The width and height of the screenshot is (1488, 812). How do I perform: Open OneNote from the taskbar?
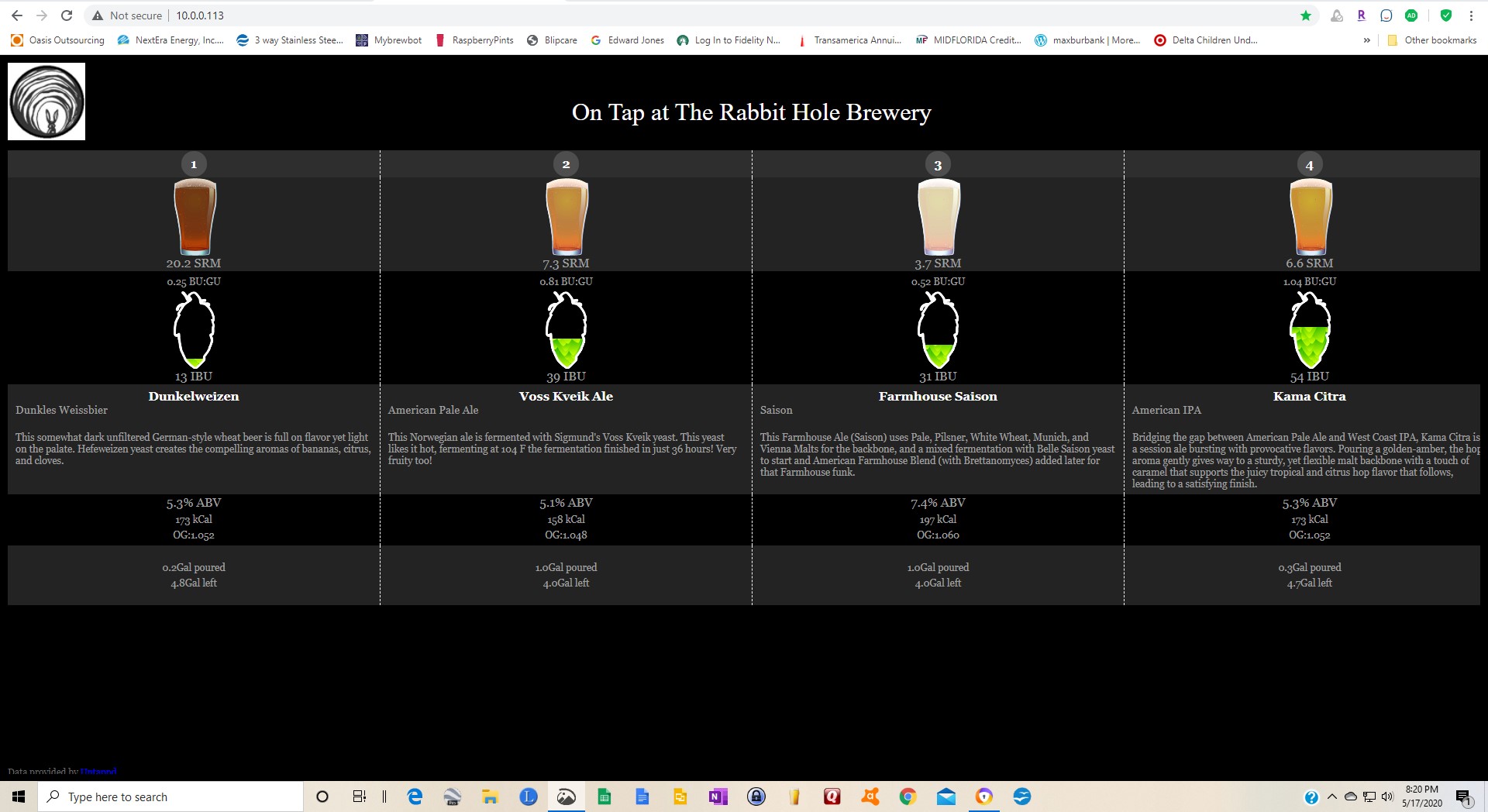(x=718, y=797)
